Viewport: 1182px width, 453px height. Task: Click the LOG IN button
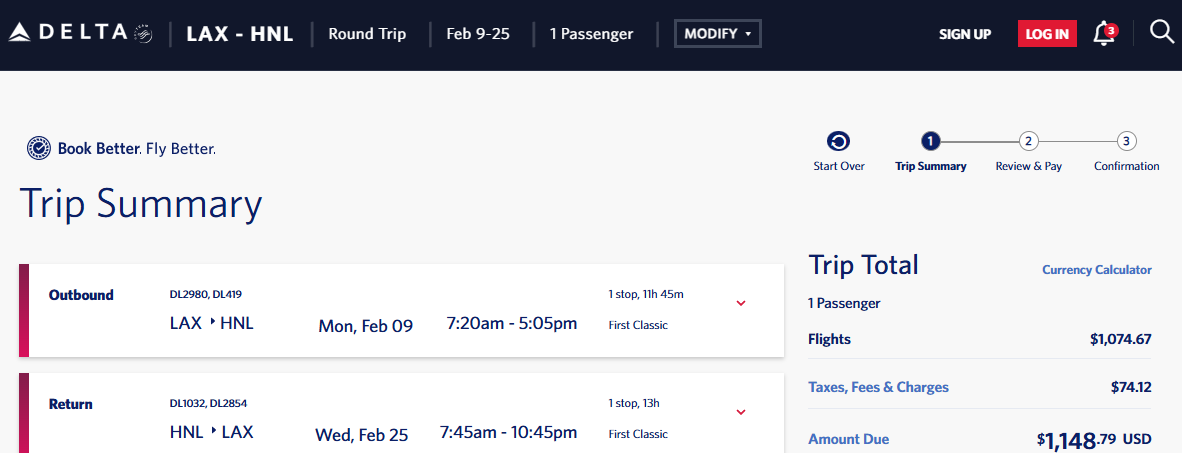[x=1046, y=34]
